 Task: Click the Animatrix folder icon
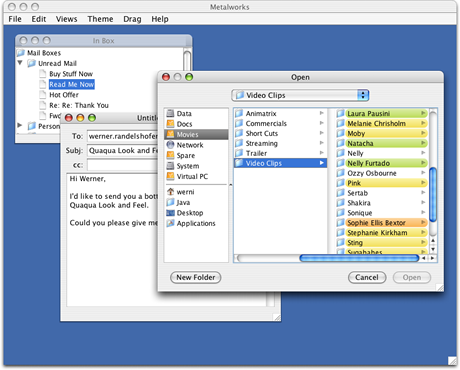pos(239,113)
